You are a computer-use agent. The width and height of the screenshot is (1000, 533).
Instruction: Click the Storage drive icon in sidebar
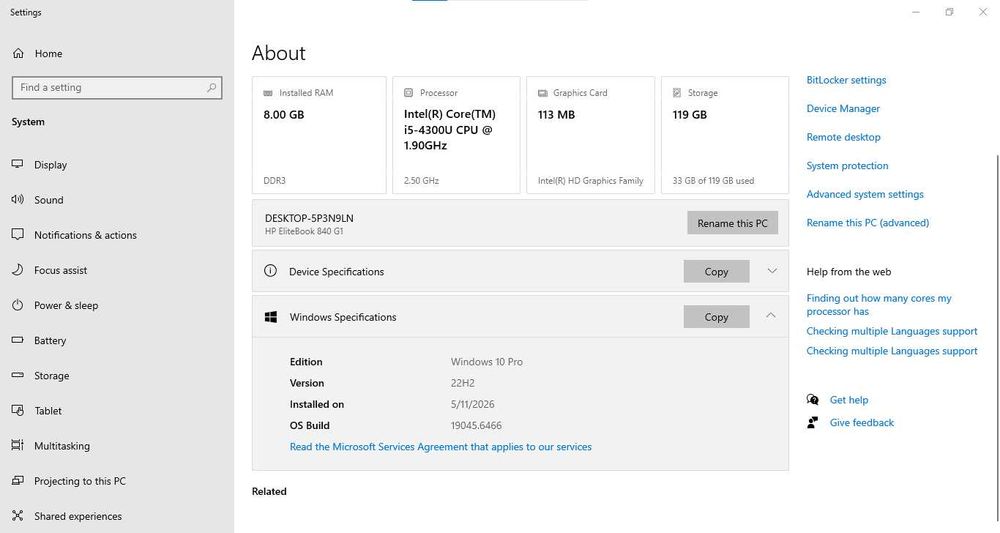17,375
